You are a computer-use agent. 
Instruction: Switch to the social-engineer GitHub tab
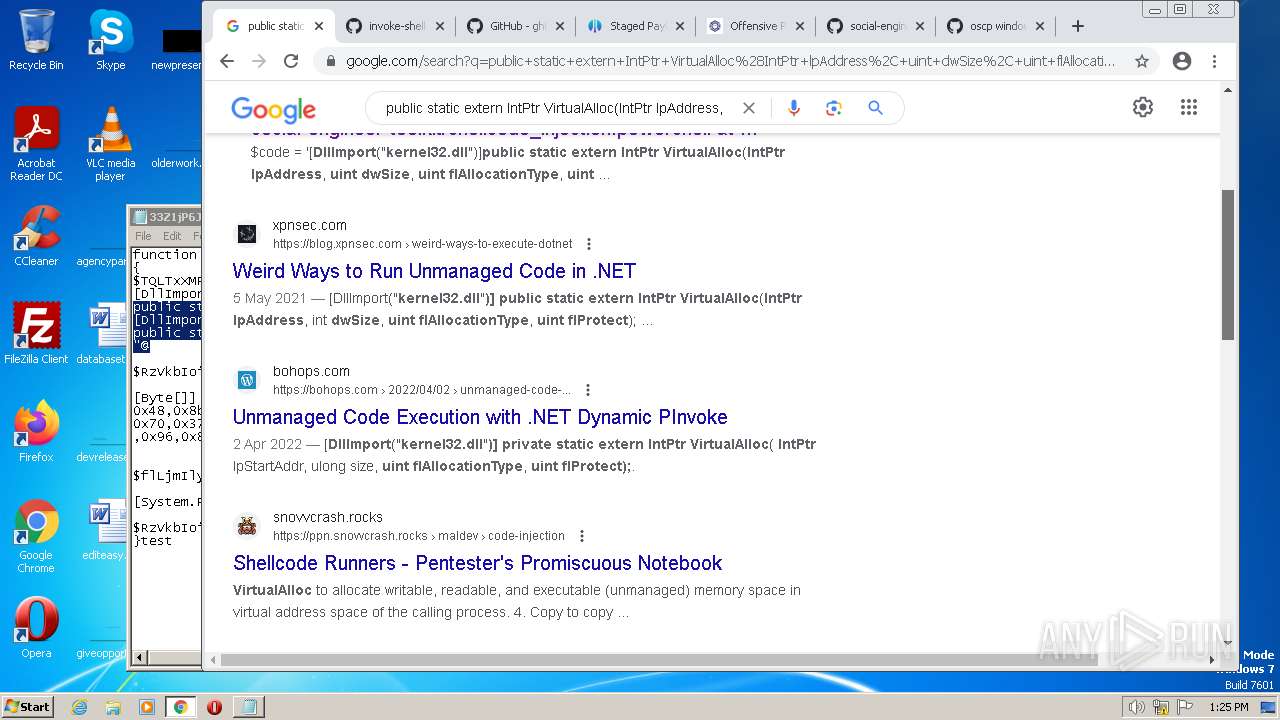tap(874, 26)
